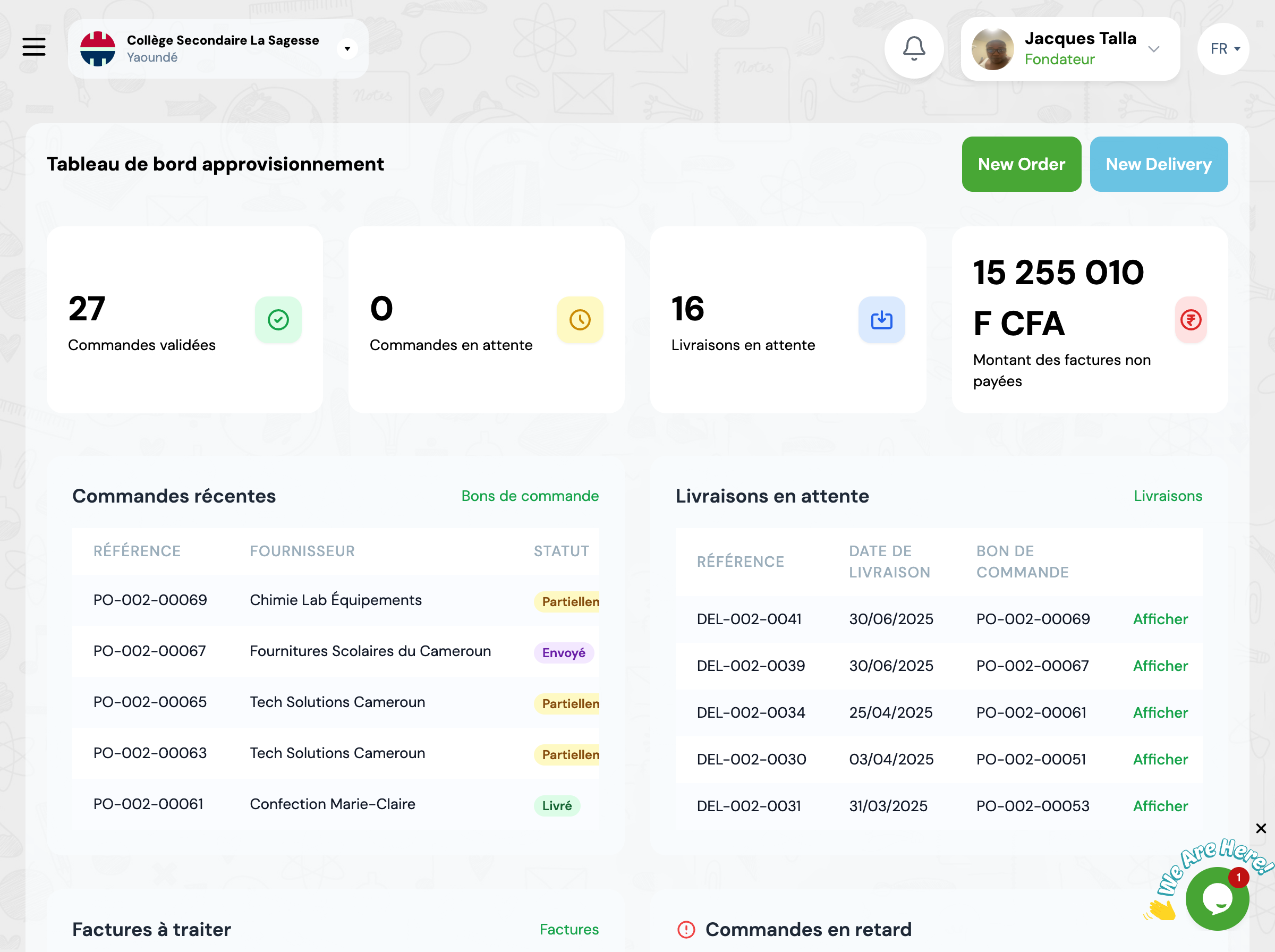Click the notifications bell icon

pyautogui.click(x=914, y=48)
